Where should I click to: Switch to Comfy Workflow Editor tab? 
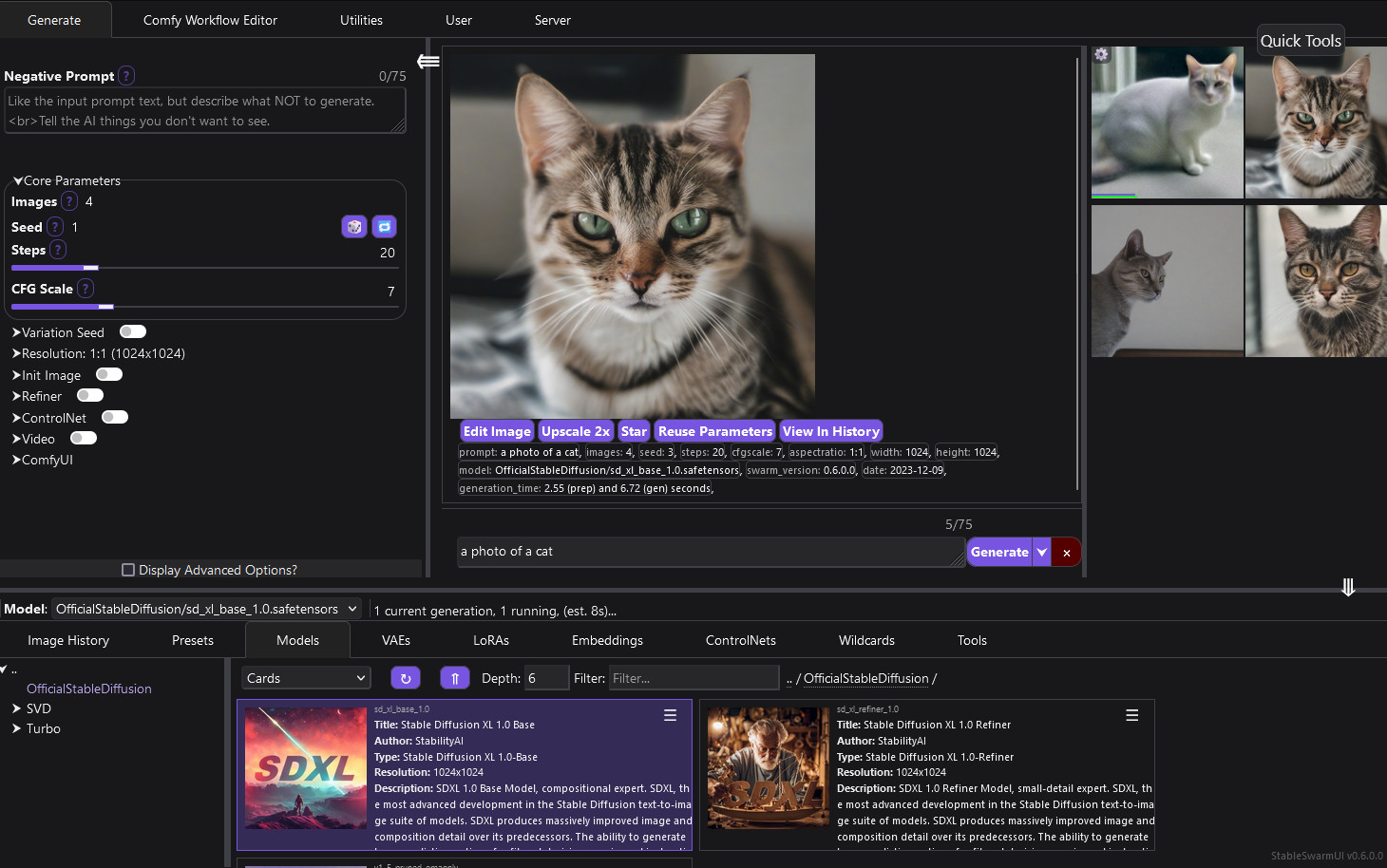(x=210, y=20)
